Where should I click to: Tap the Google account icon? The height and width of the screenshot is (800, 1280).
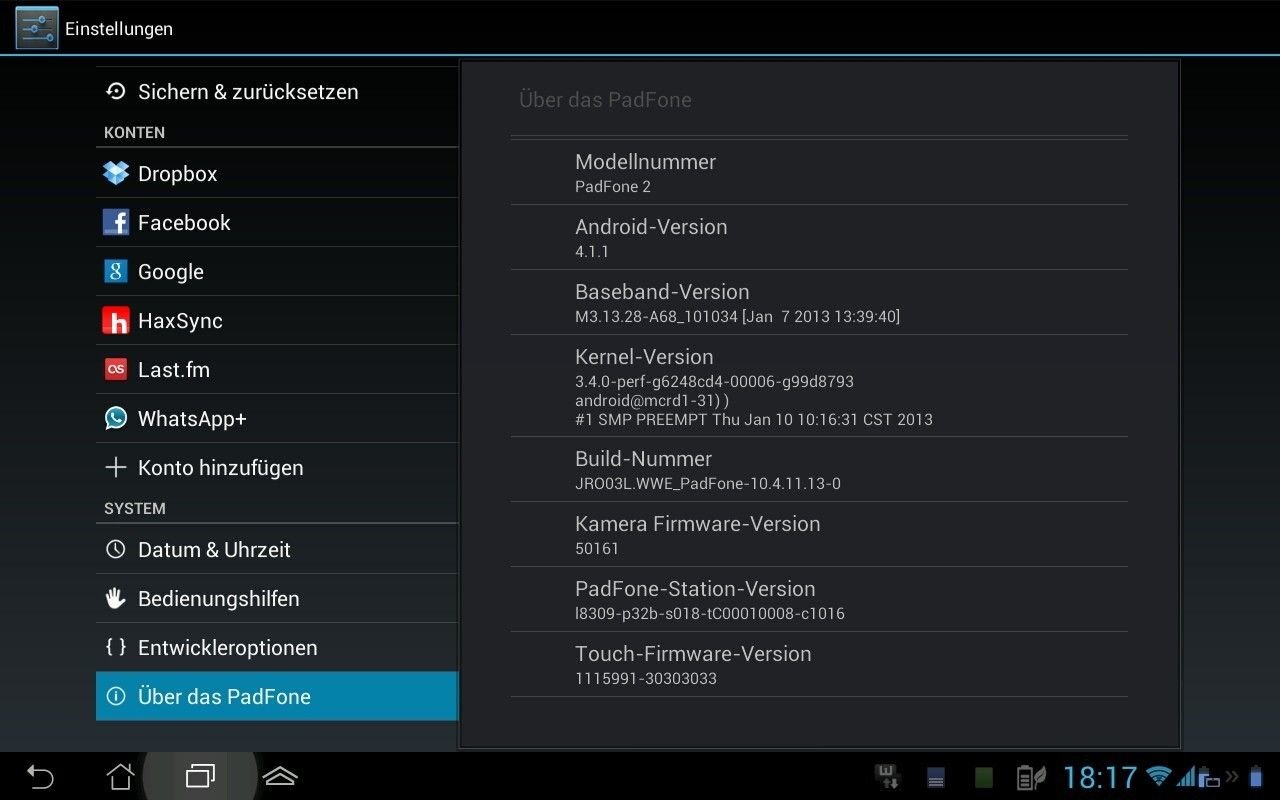tap(116, 271)
